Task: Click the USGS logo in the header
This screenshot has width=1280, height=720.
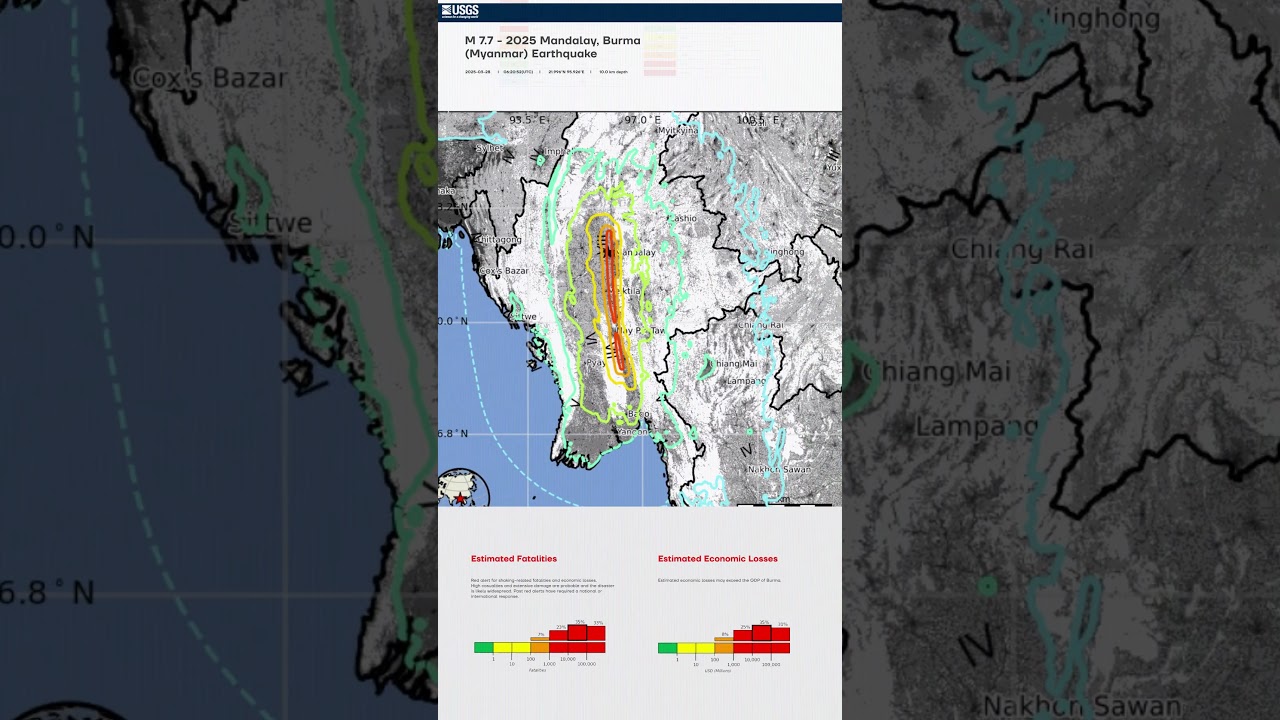Action: [460, 11]
